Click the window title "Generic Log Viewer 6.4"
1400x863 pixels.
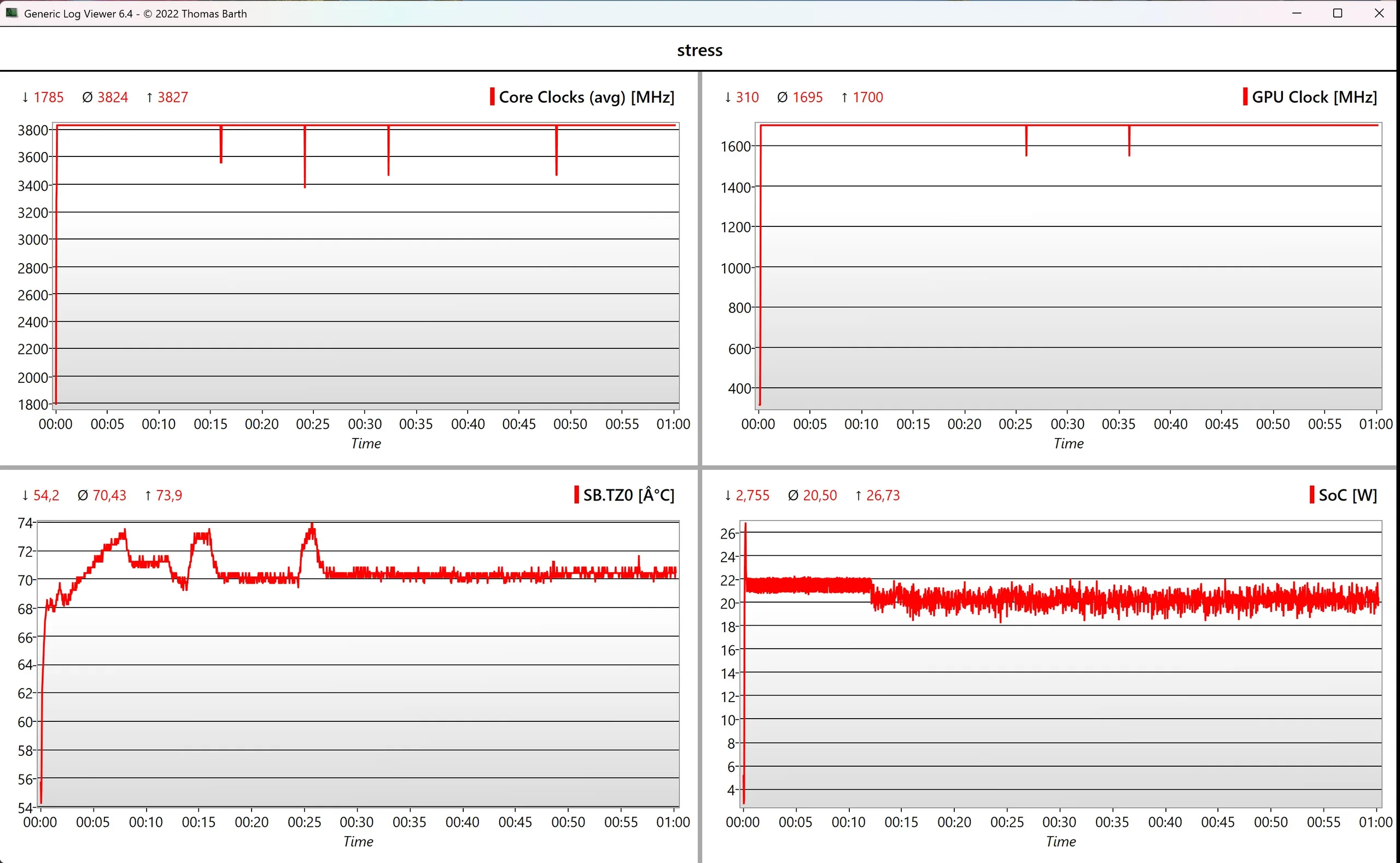pyautogui.click(x=78, y=13)
